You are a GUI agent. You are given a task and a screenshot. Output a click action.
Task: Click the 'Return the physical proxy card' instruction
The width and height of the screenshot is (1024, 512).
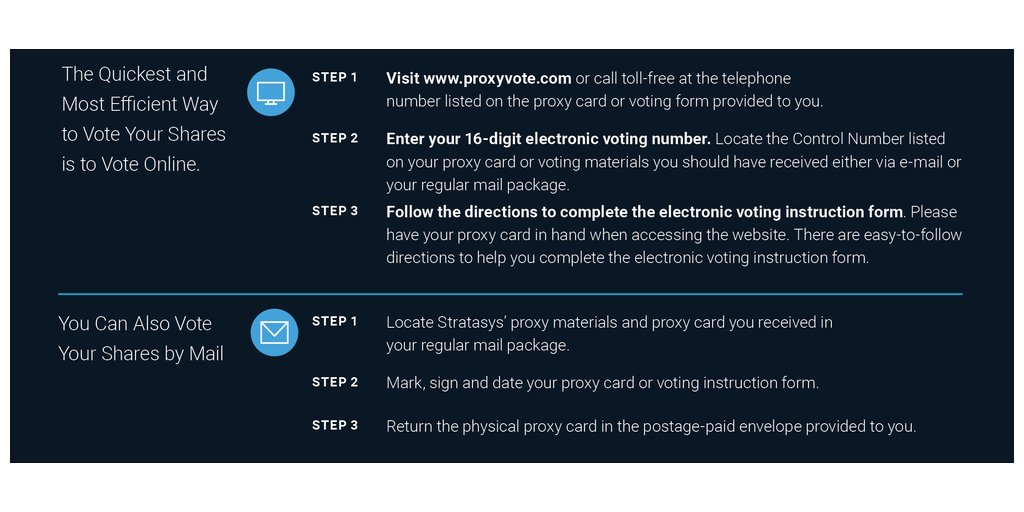point(650,426)
